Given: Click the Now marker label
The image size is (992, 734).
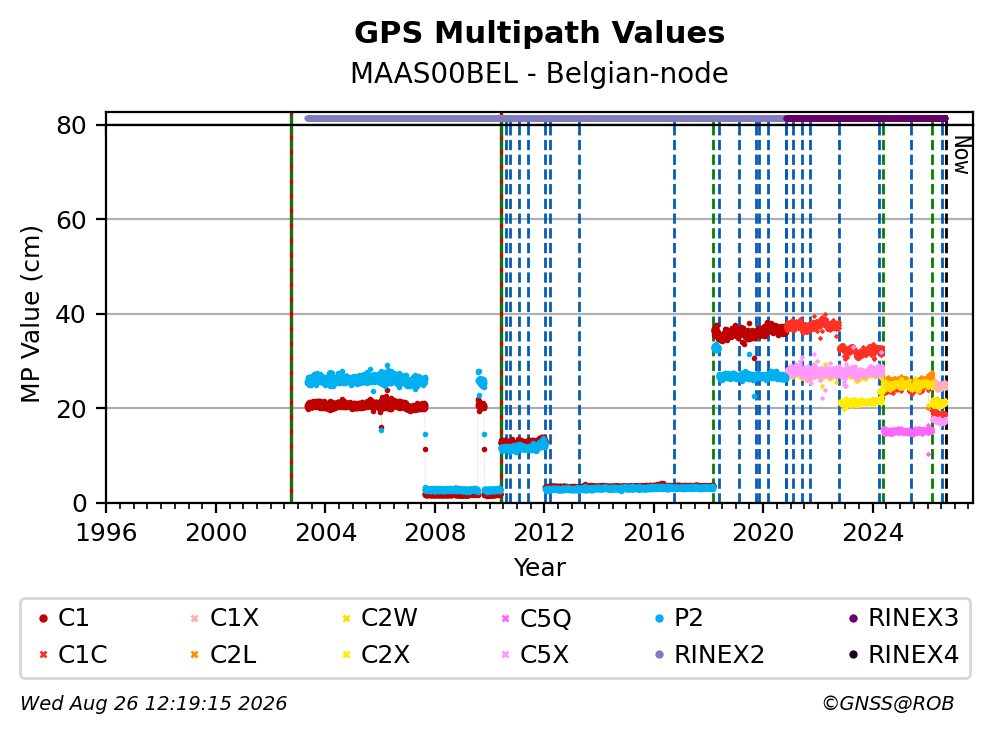Looking at the screenshot, I should click(962, 155).
